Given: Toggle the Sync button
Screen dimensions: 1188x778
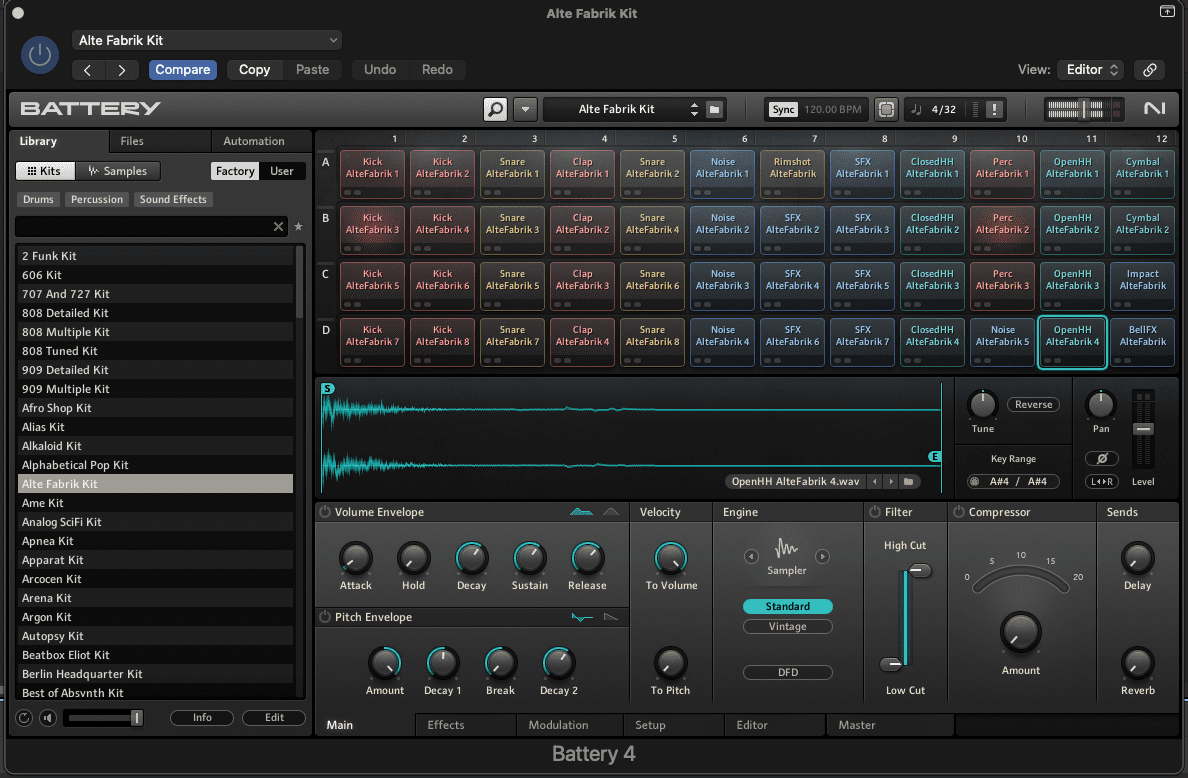Looking at the screenshot, I should click(783, 109).
